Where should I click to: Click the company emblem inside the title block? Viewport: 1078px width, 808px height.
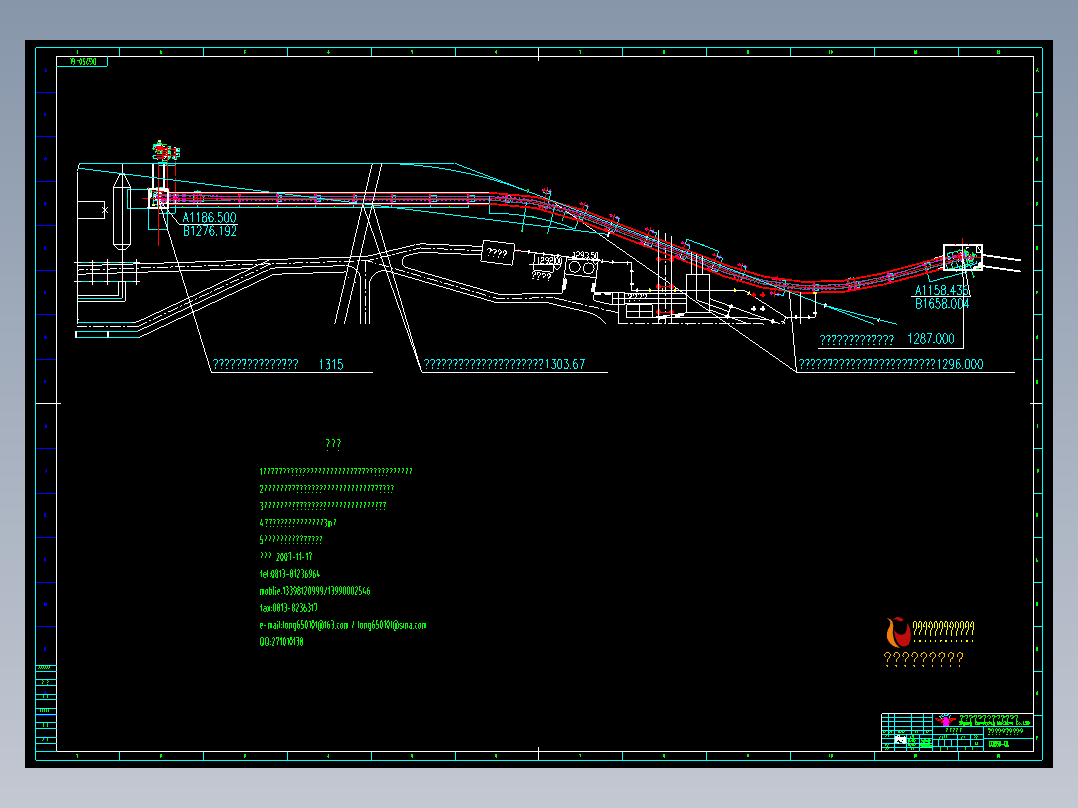(945, 720)
